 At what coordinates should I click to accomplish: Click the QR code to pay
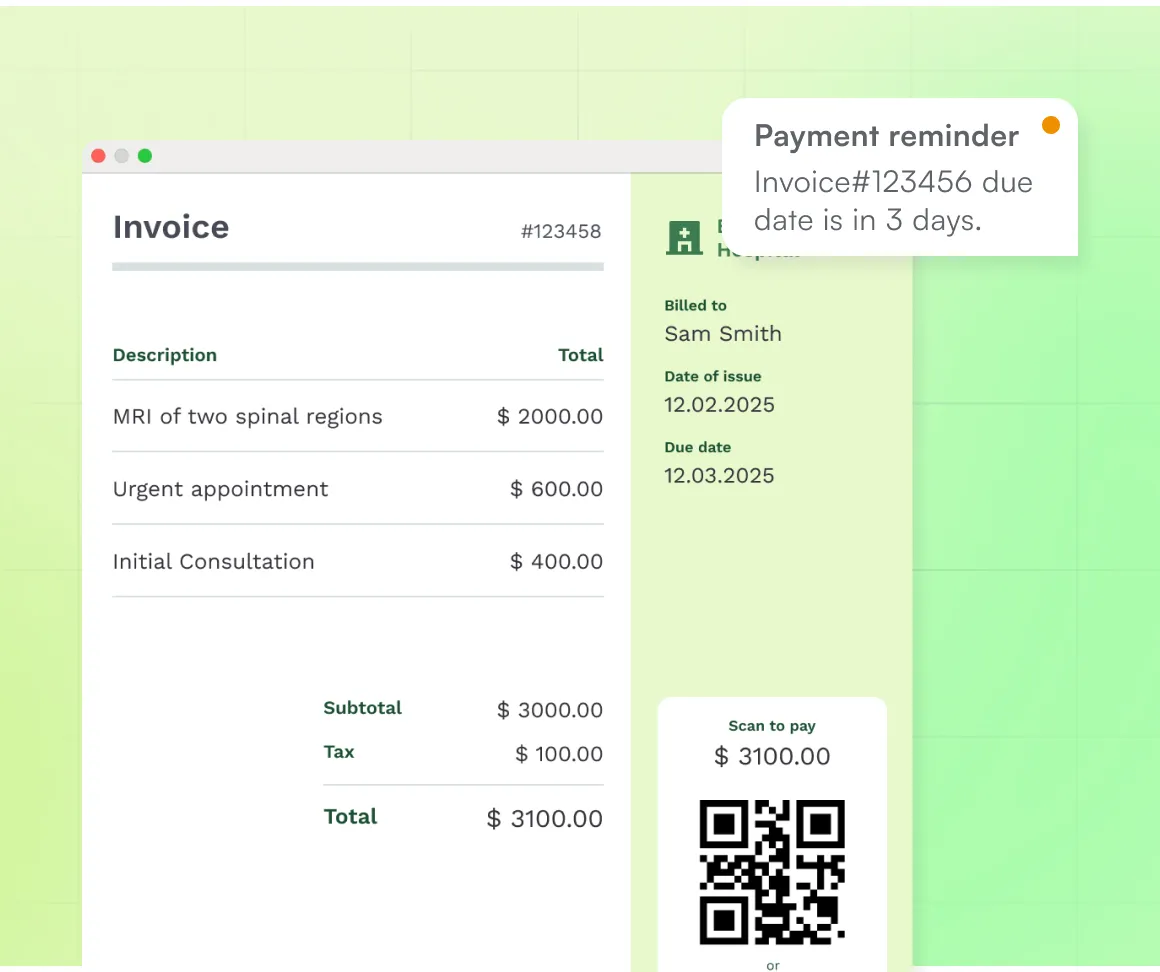click(772, 872)
